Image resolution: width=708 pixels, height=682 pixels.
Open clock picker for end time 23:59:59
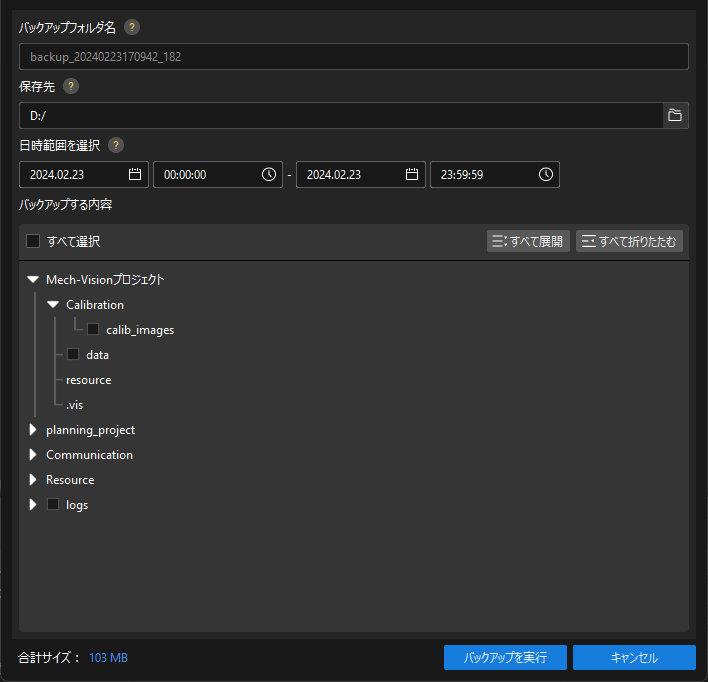click(x=546, y=174)
